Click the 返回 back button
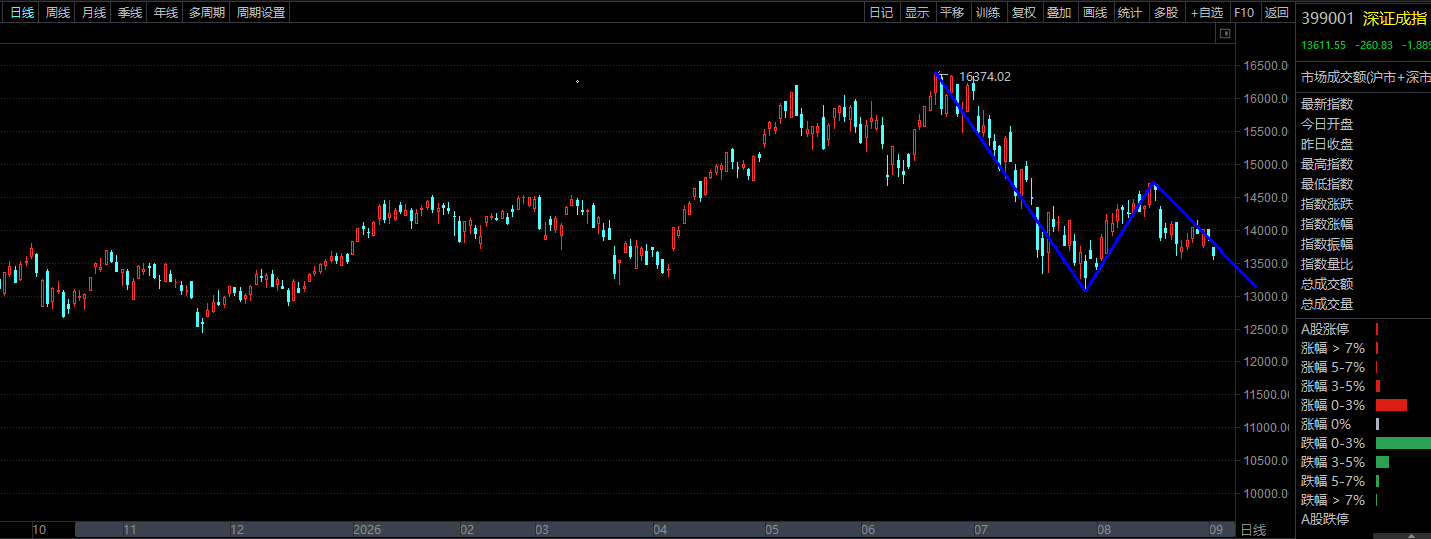Viewport: 1431px width, 539px height. tap(1277, 13)
